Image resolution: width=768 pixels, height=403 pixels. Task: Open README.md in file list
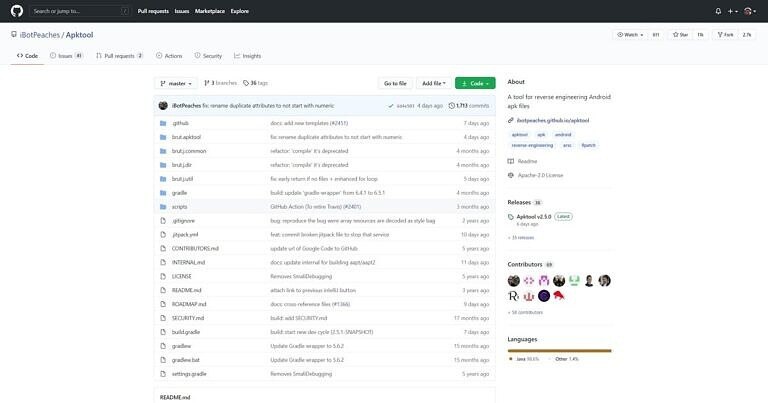187,290
